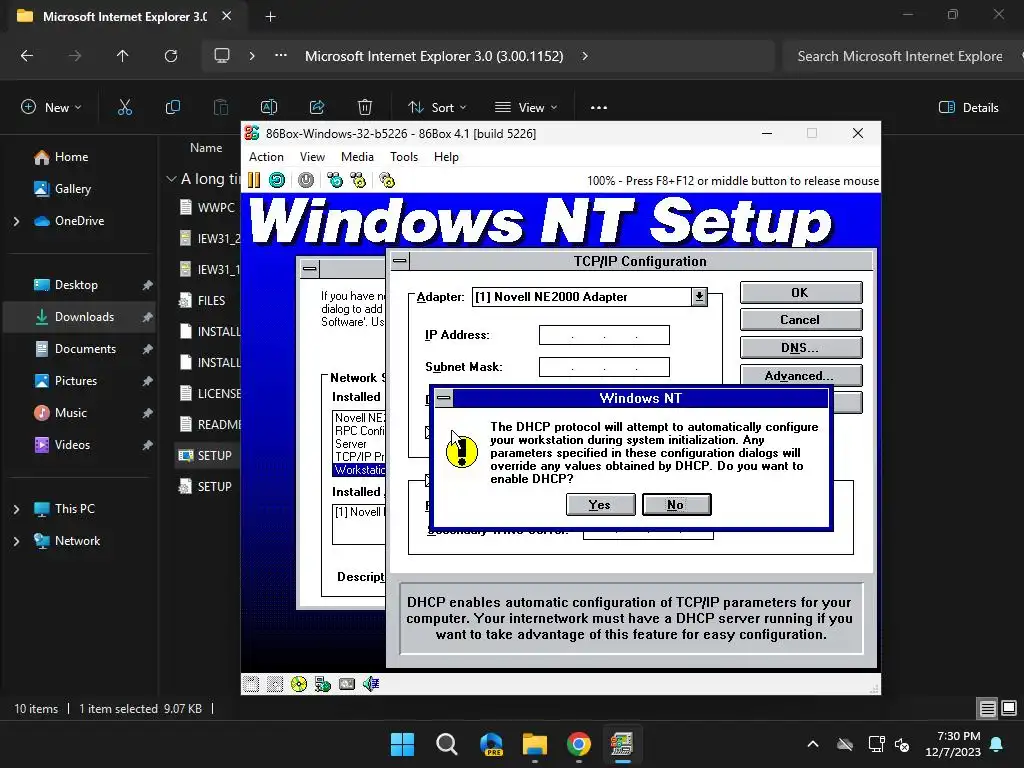Go up one folder level
The image size is (1024, 768).
click(122, 56)
